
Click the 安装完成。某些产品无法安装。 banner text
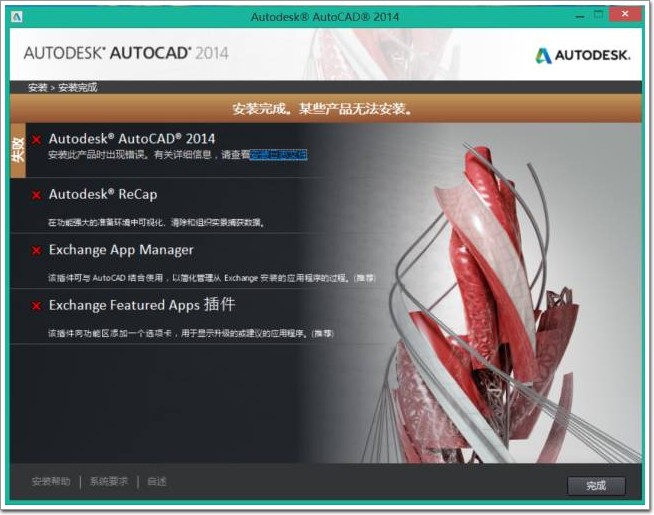click(323, 109)
